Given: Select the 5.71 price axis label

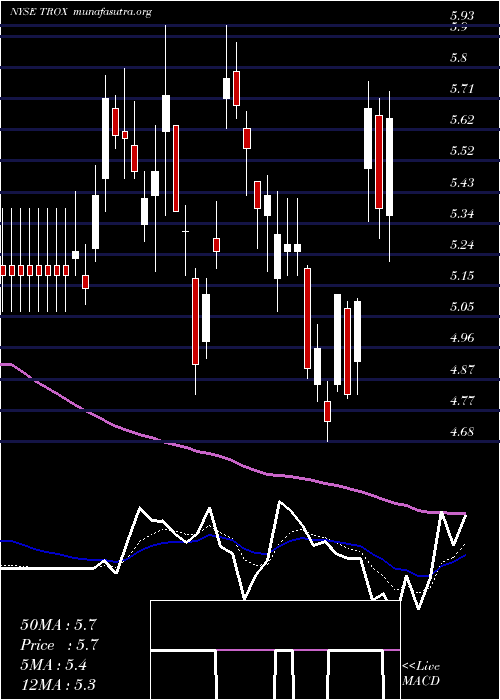Looking at the screenshot, I should tap(462, 89).
